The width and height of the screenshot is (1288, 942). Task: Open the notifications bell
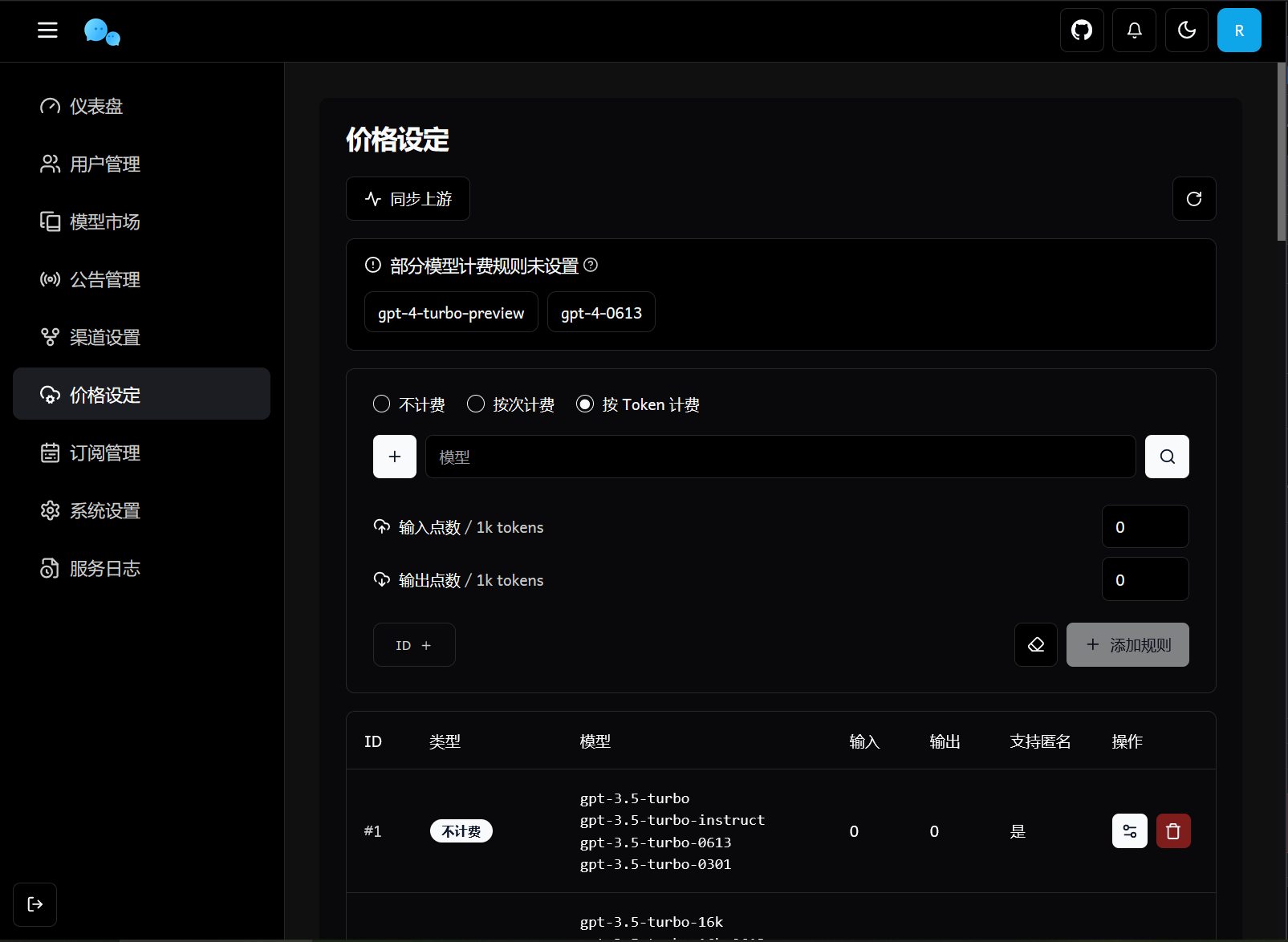pyautogui.click(x=1134, y=30)
